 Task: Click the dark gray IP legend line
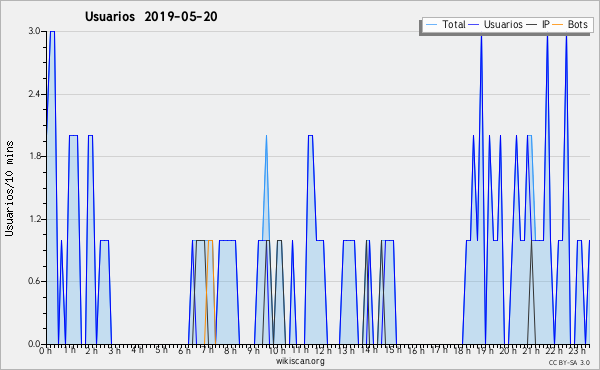532,24
